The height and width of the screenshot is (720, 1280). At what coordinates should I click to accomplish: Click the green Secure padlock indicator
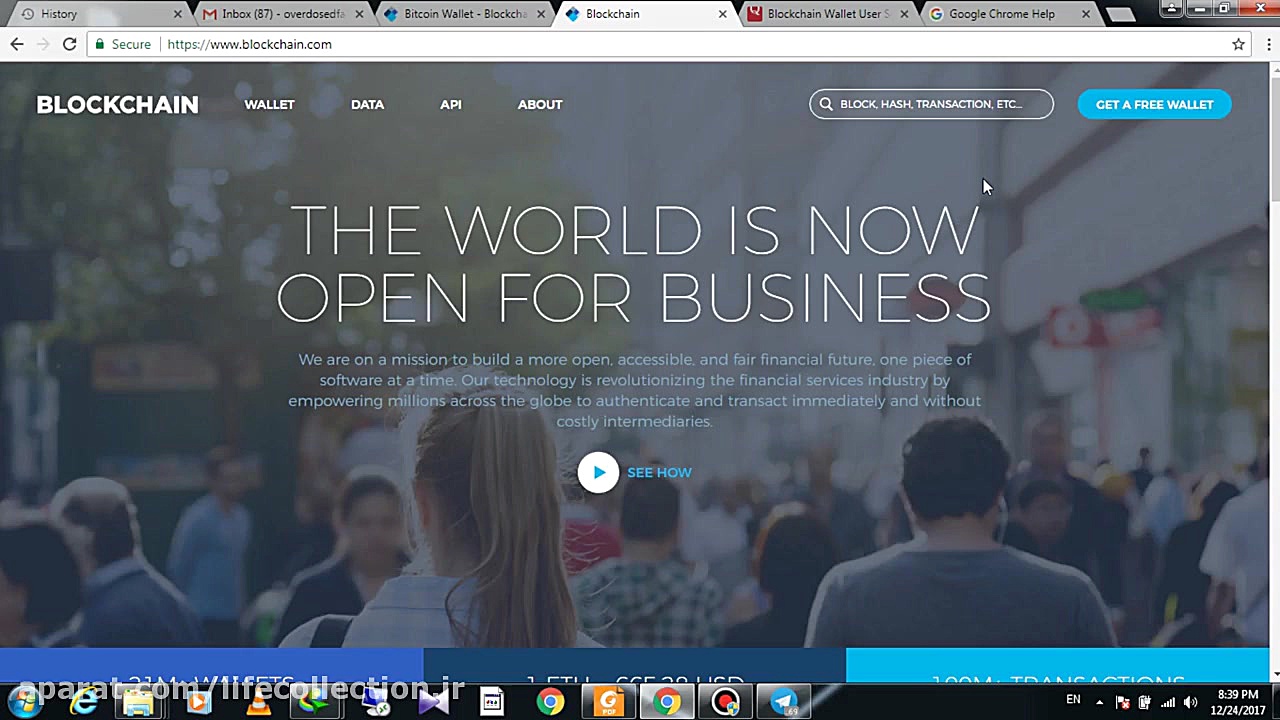(x=122, y=44)
